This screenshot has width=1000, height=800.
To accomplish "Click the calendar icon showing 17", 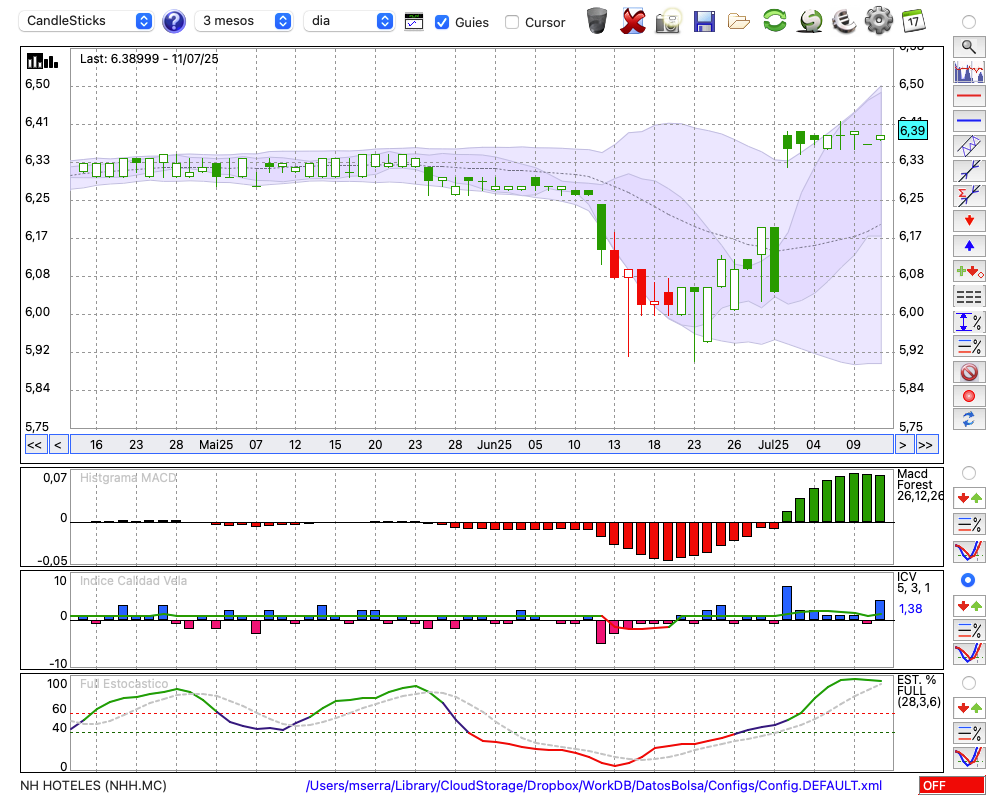I will (913, 21).
